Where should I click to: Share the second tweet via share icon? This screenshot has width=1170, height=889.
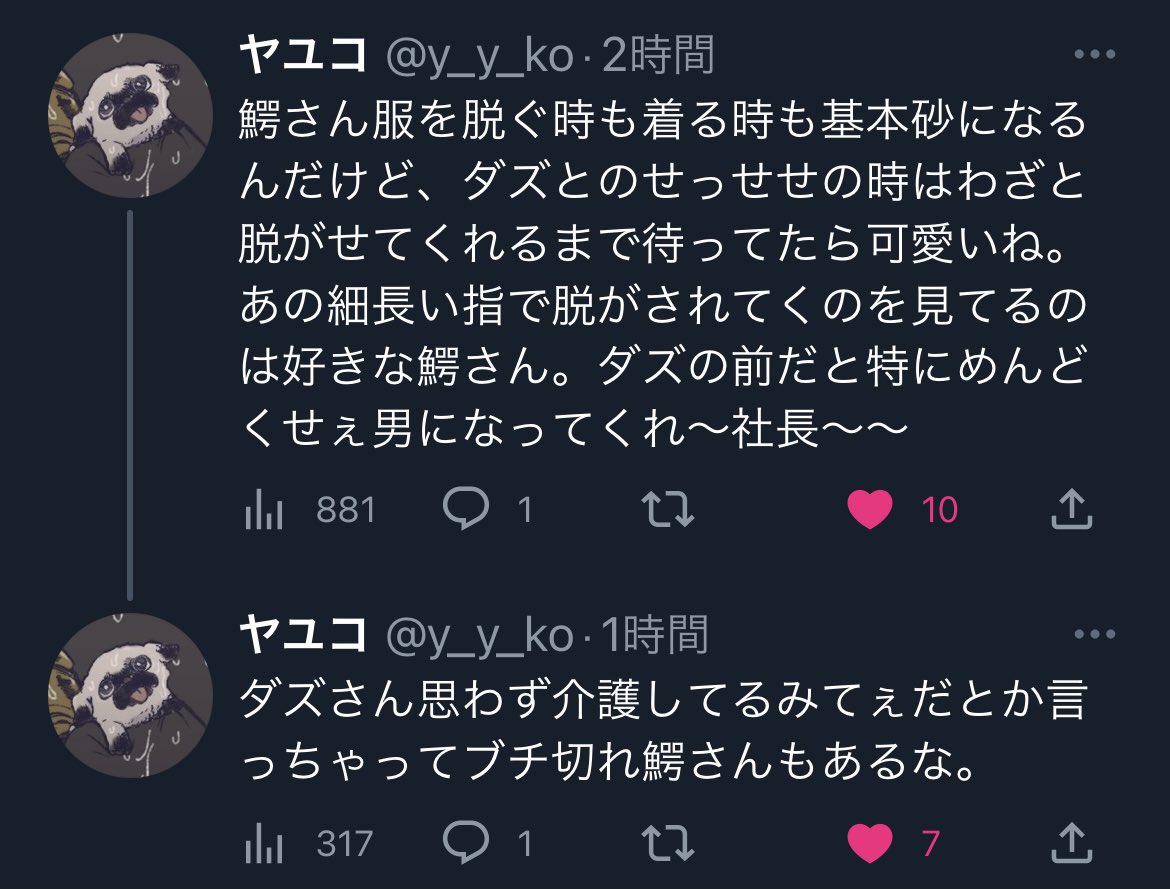tap(1072, 843)
